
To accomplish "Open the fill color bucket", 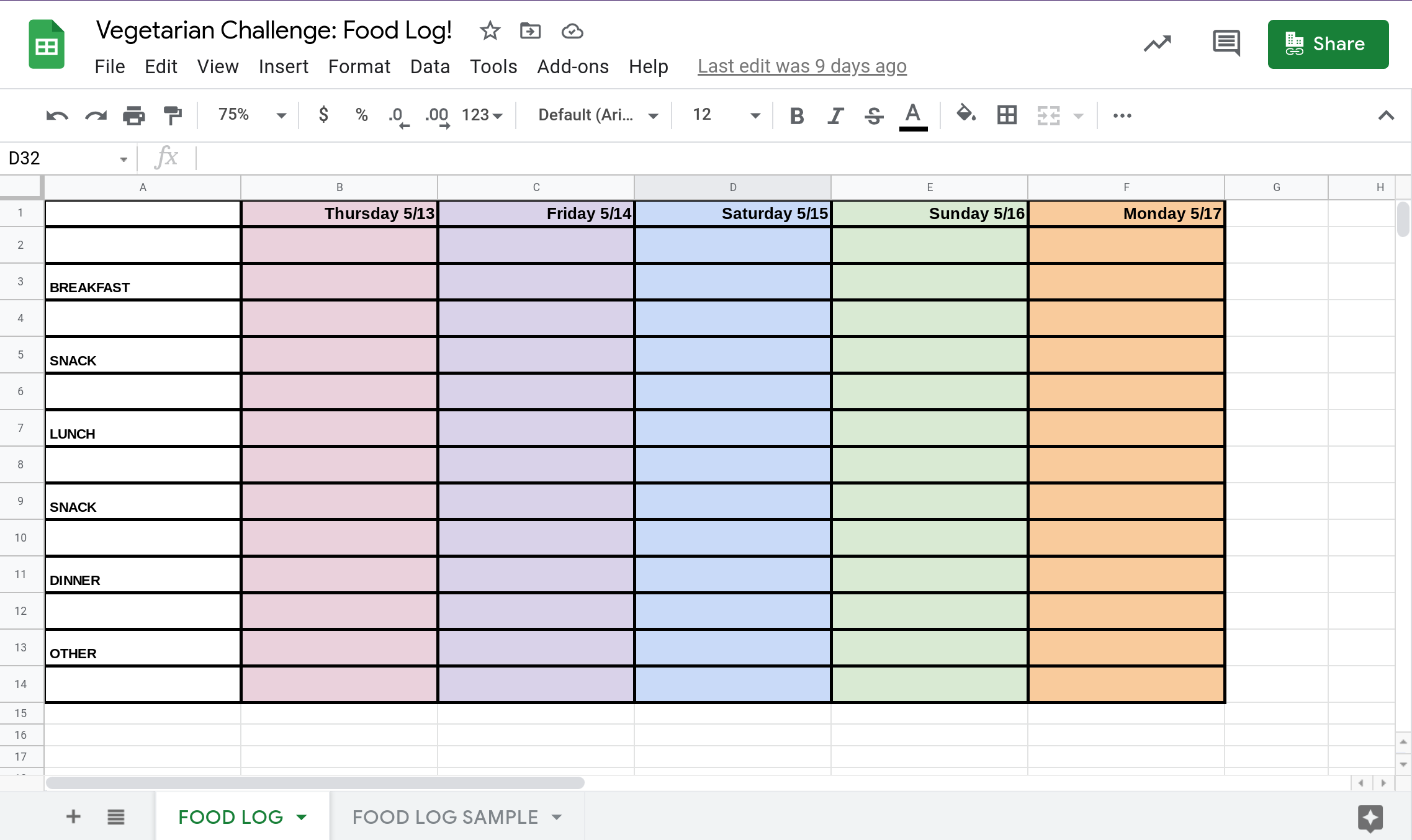I will coord(965,115).
